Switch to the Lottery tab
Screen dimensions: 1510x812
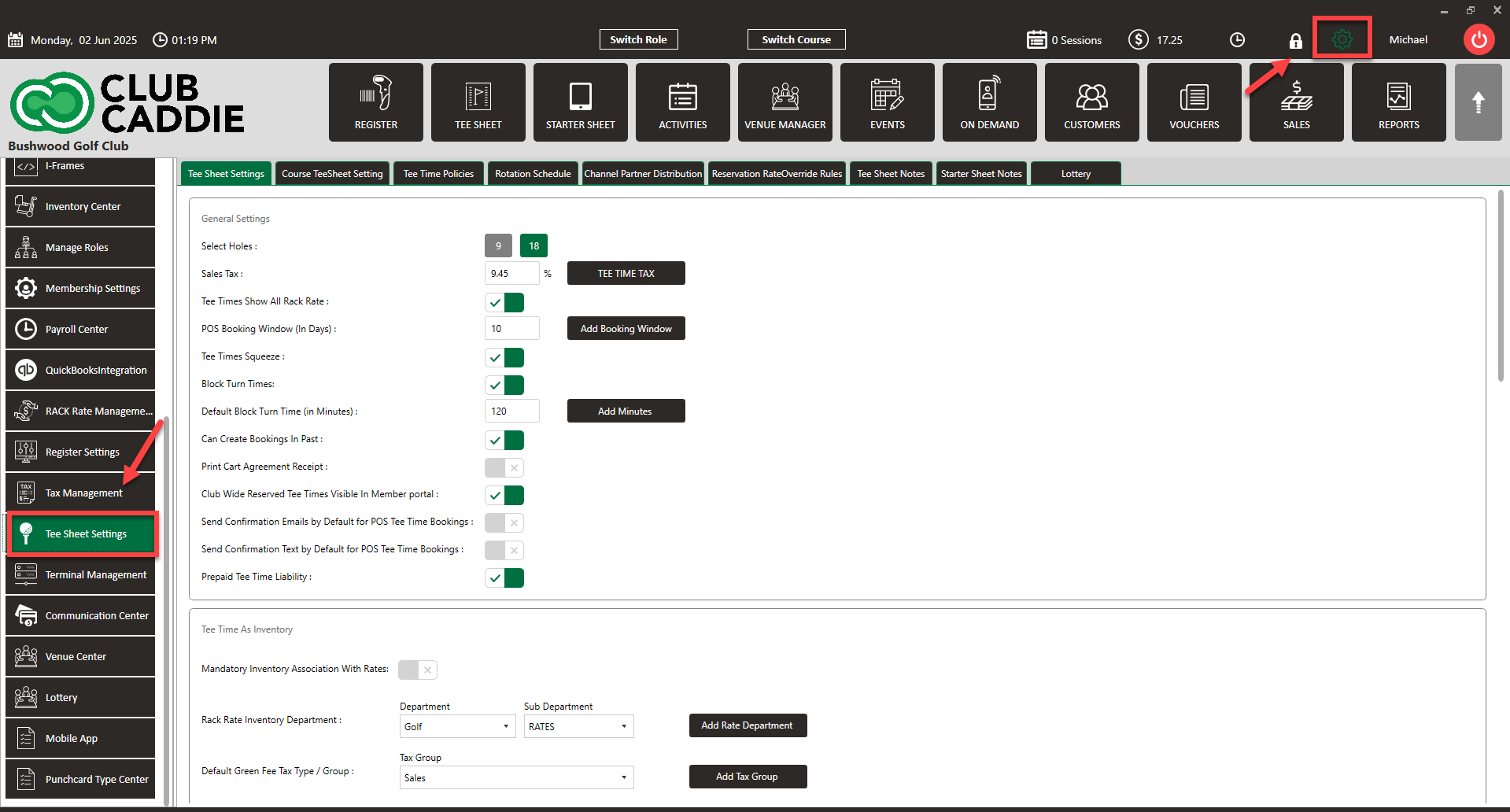coord(1076,173)
